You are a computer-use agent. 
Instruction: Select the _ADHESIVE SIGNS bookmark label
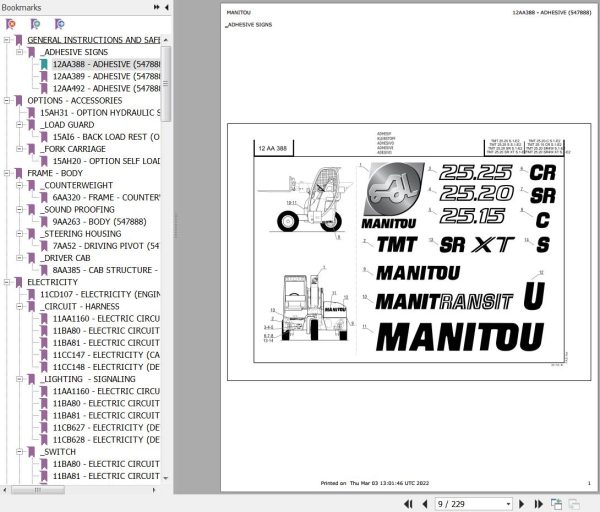74,52
